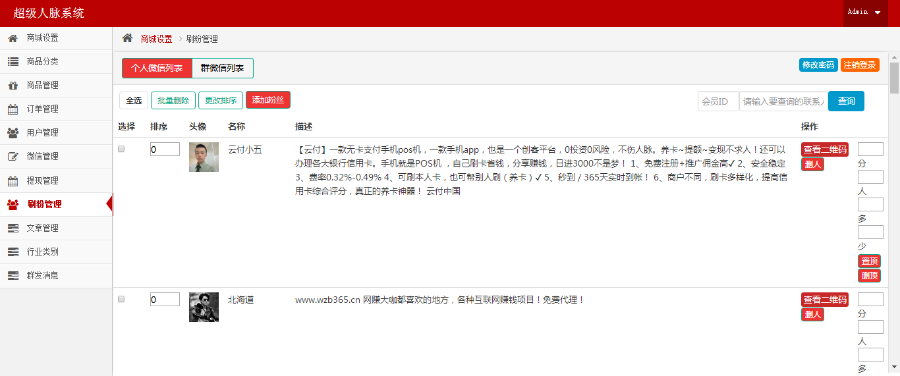This screenshot has height=376, width=900.
Task: Click the 批量删除 button
Action: click(x=173, y=100)
